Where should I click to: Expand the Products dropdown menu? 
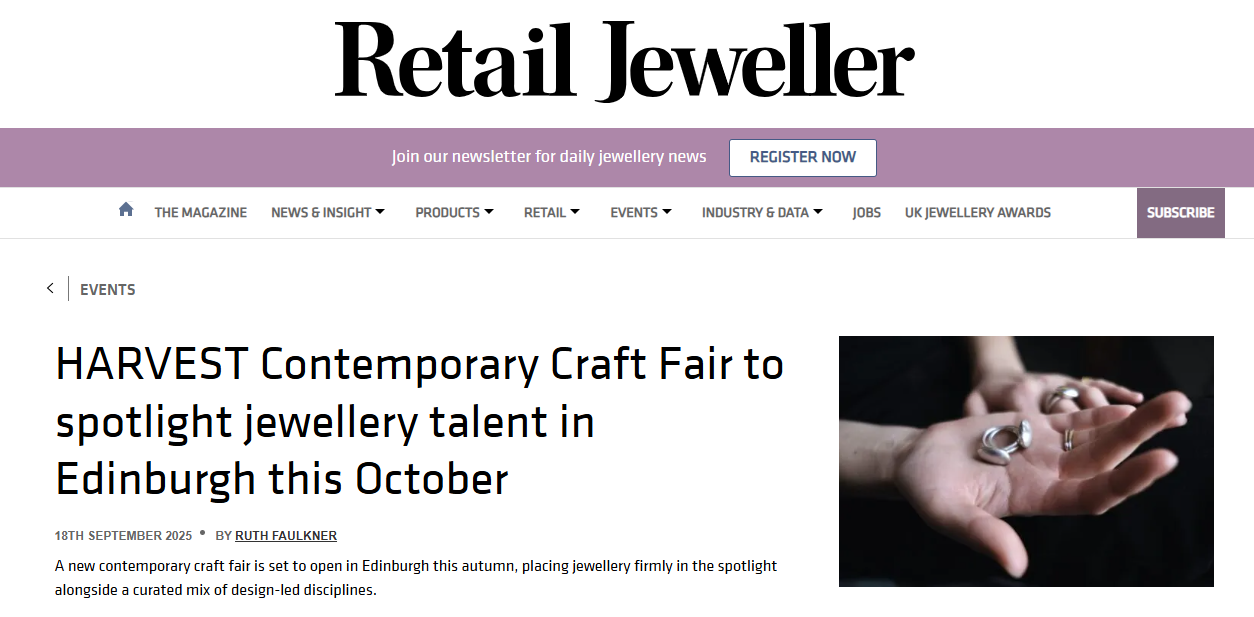454,212
